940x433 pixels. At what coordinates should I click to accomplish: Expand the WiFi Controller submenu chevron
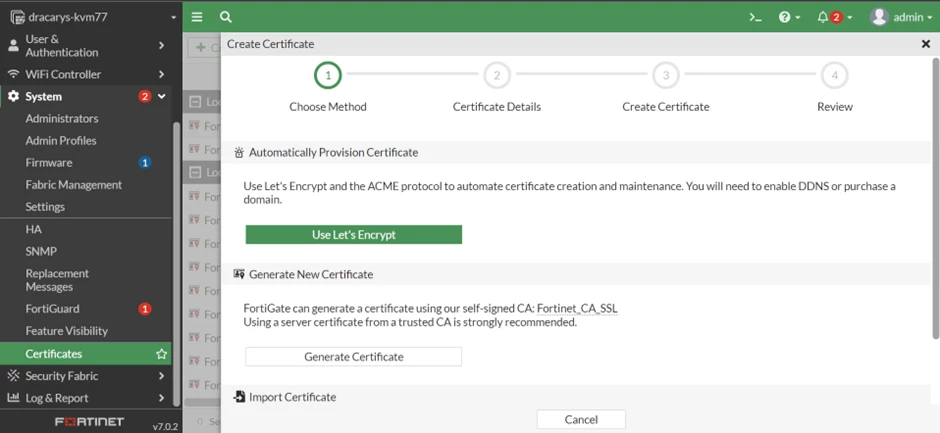[161, 74]
